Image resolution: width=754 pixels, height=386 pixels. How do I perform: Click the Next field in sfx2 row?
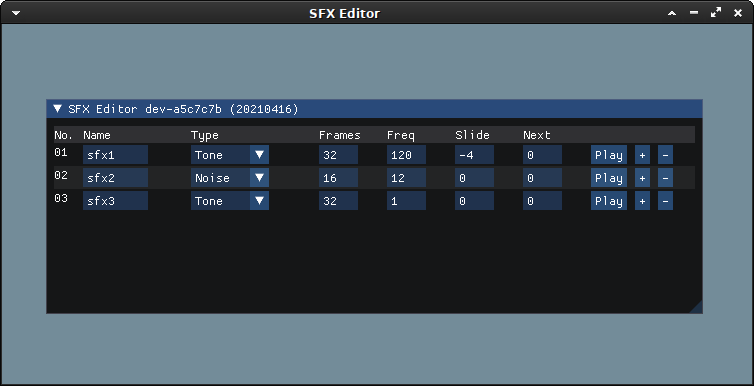pyautogui.click(x=542, y=178)
